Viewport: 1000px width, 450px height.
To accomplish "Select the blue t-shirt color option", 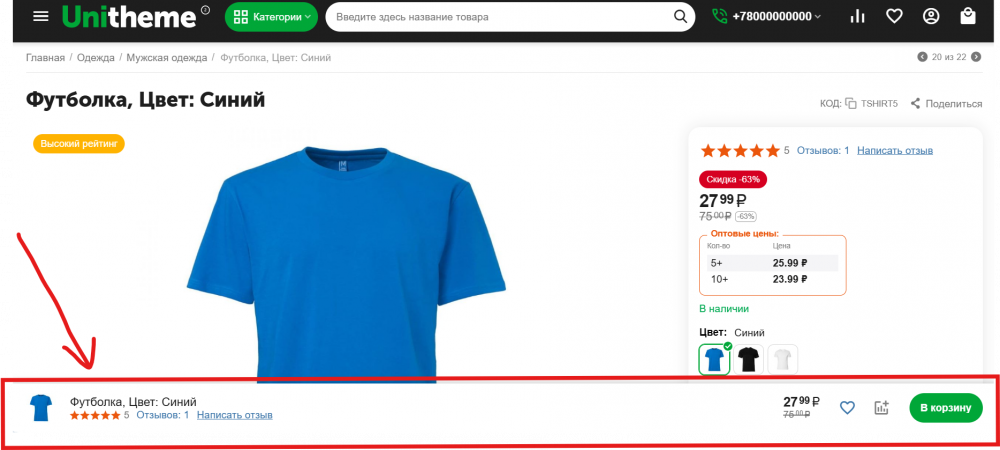I will (x=714, y=359).
